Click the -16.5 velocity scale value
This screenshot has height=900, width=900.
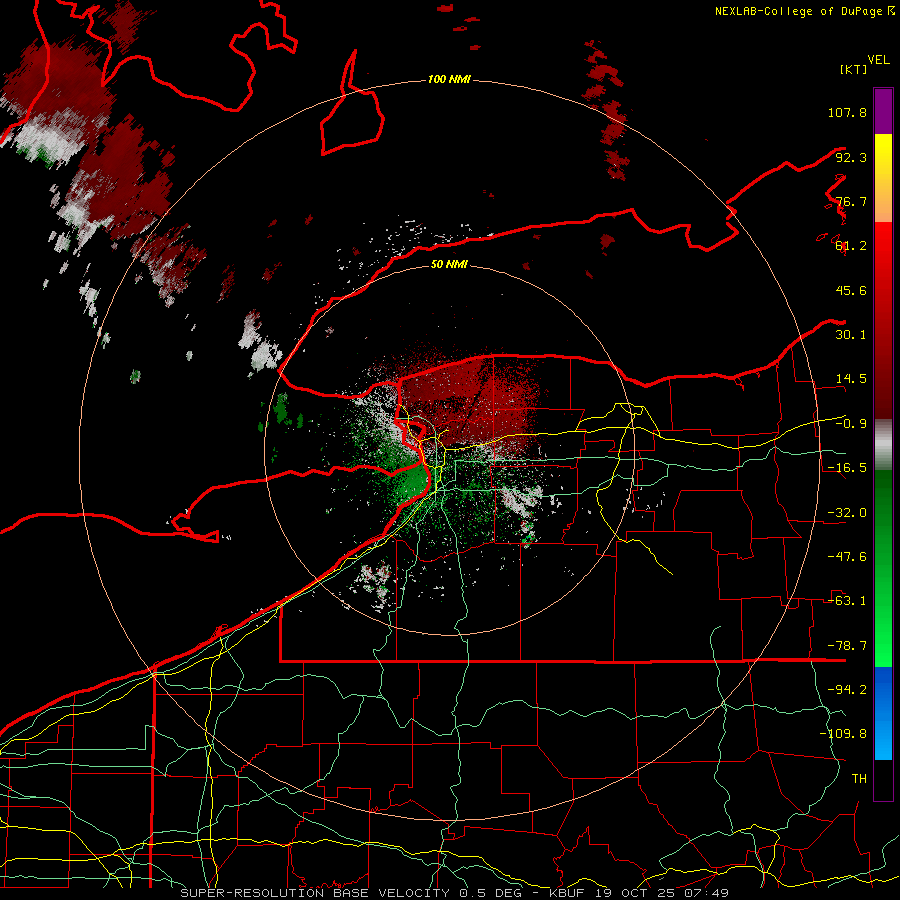pos(847,468)
